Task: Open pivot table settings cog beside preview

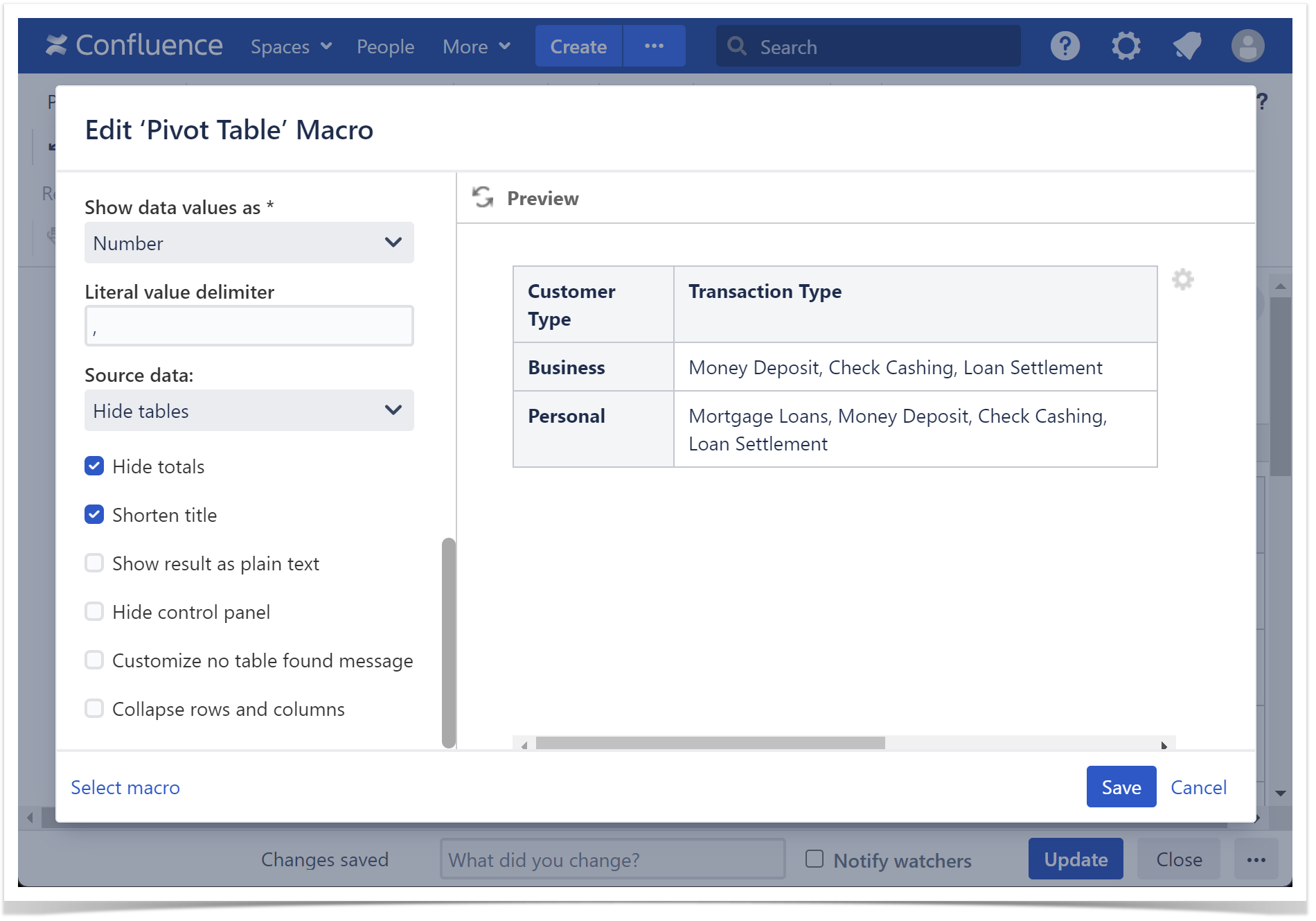Action: [1182, 279]
